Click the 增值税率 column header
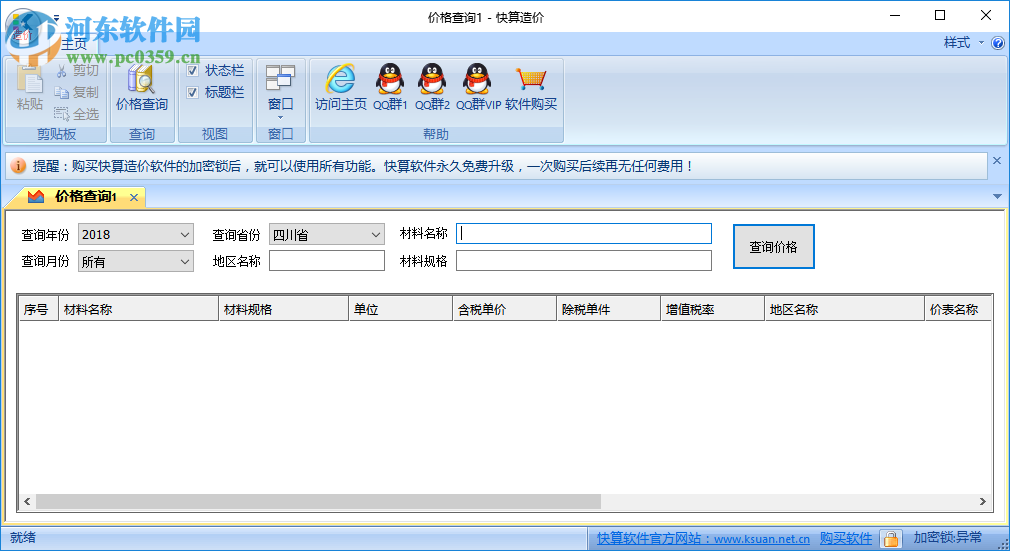Screen dimensions: 1010x551 pyautogui.click(x=712, y=309)
